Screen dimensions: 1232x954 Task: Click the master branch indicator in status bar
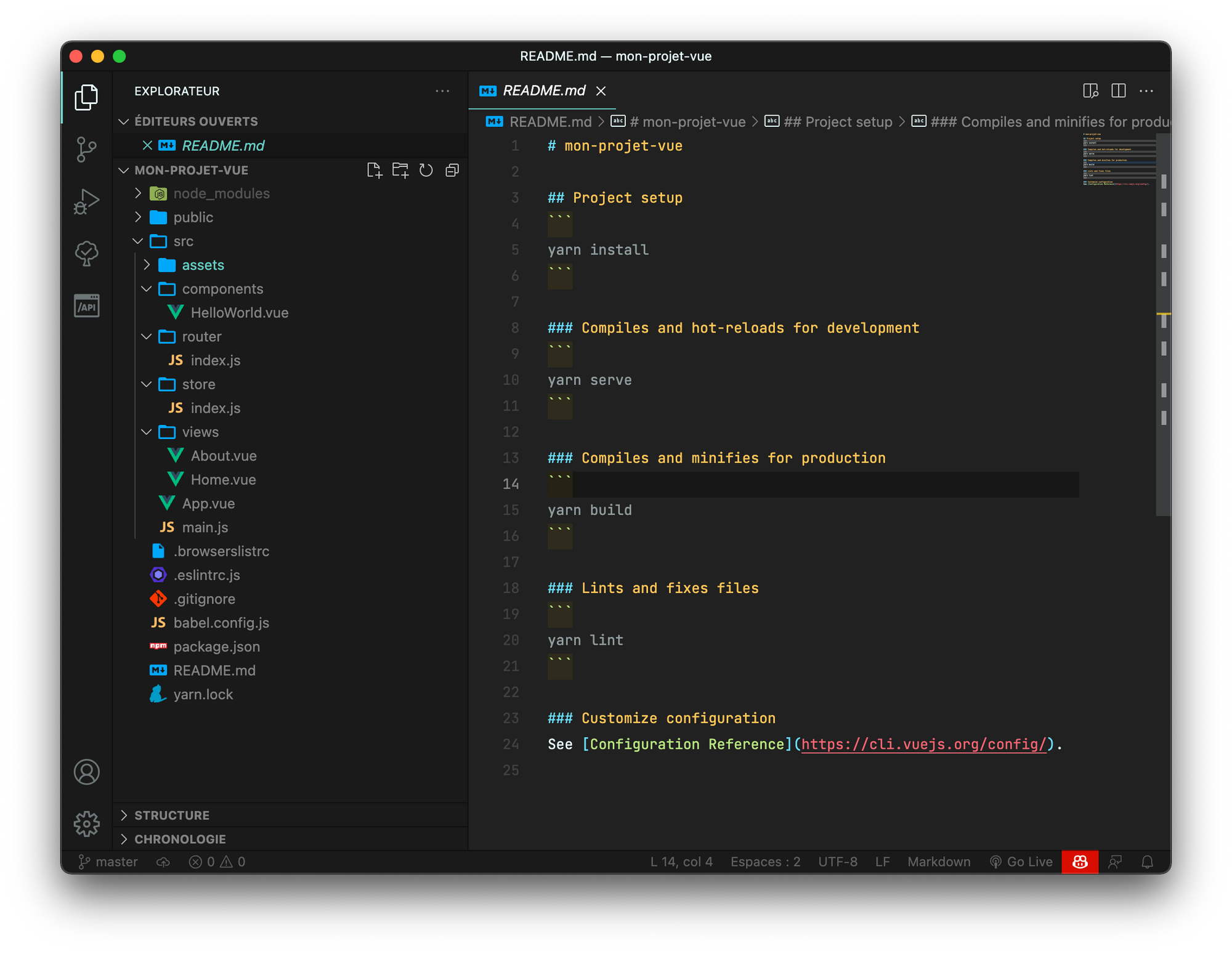point(109,862)
